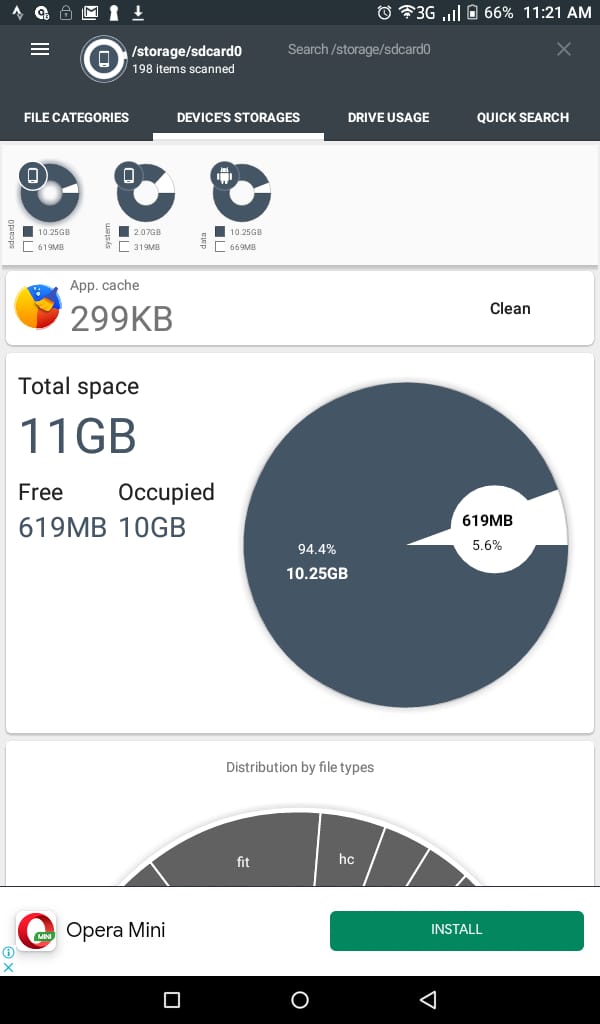Screen dimensions: 600x1024
Task: Select the data storage donut chart
Action: (241, 193)
